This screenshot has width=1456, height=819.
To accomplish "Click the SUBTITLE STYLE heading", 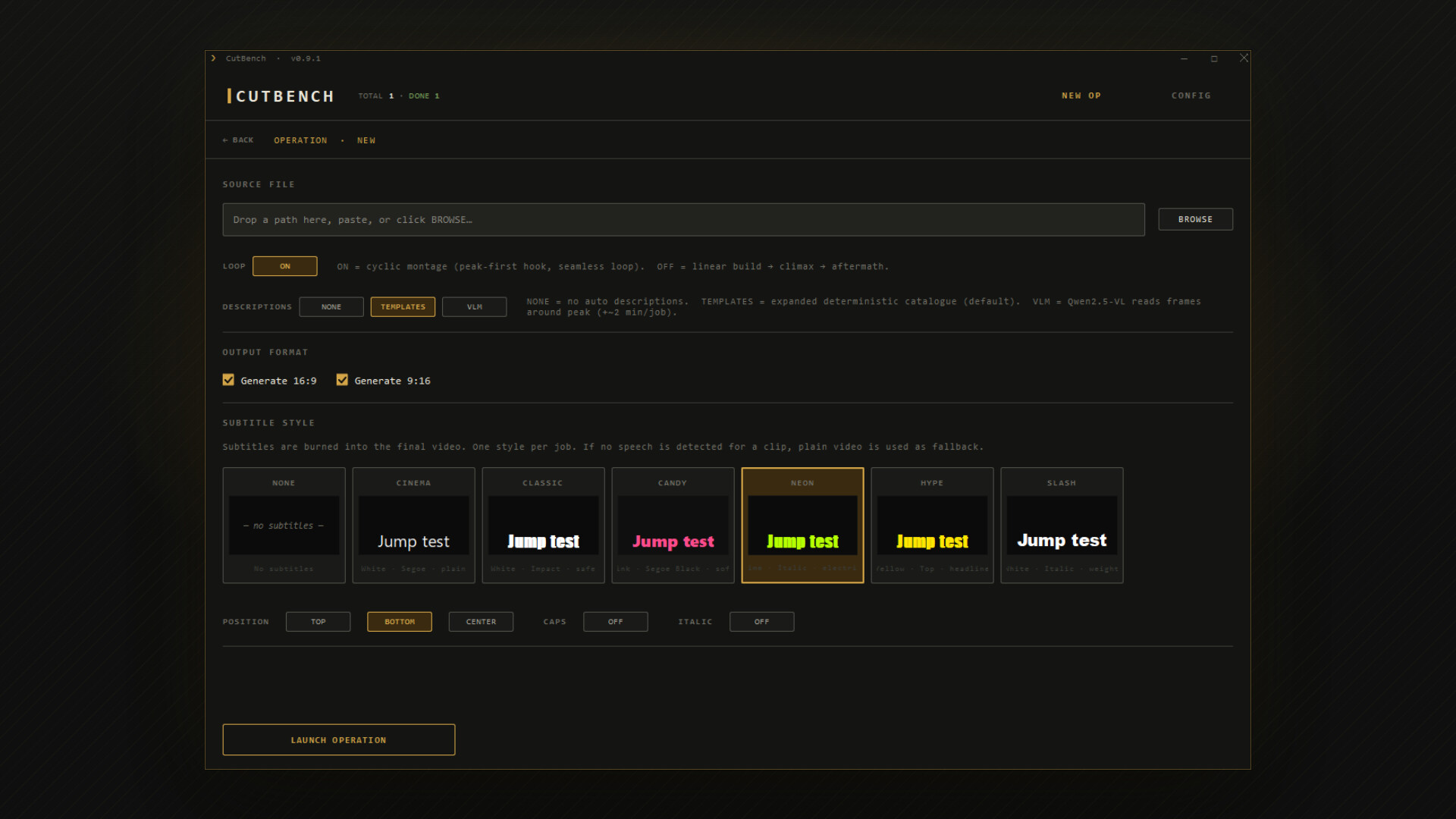I will (268, 423).
